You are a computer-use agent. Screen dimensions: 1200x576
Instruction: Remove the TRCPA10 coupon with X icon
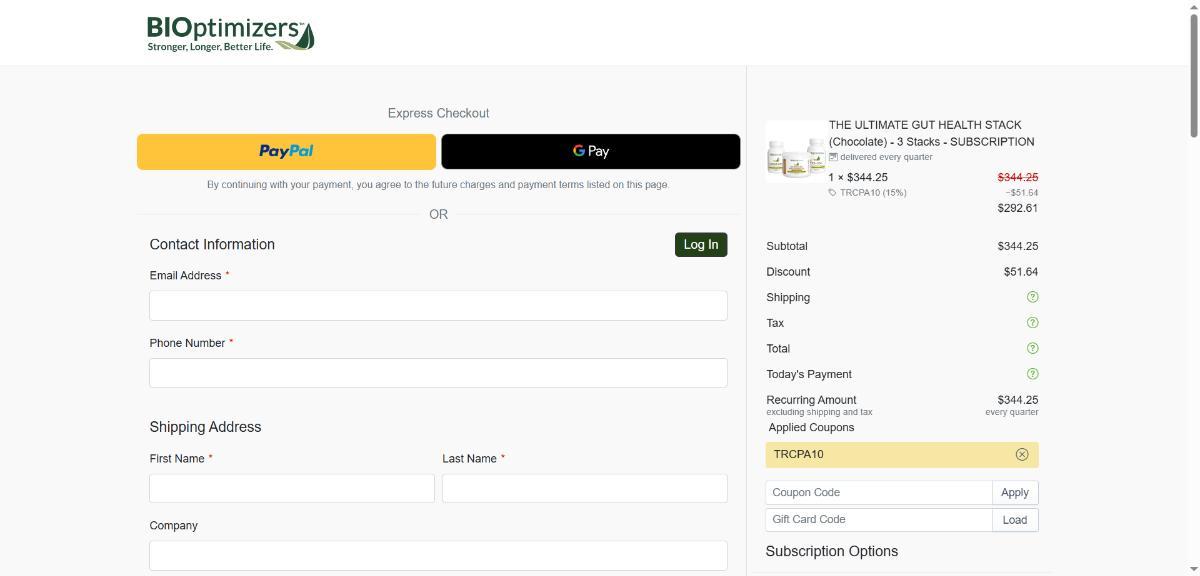[x=1021, y=454]
